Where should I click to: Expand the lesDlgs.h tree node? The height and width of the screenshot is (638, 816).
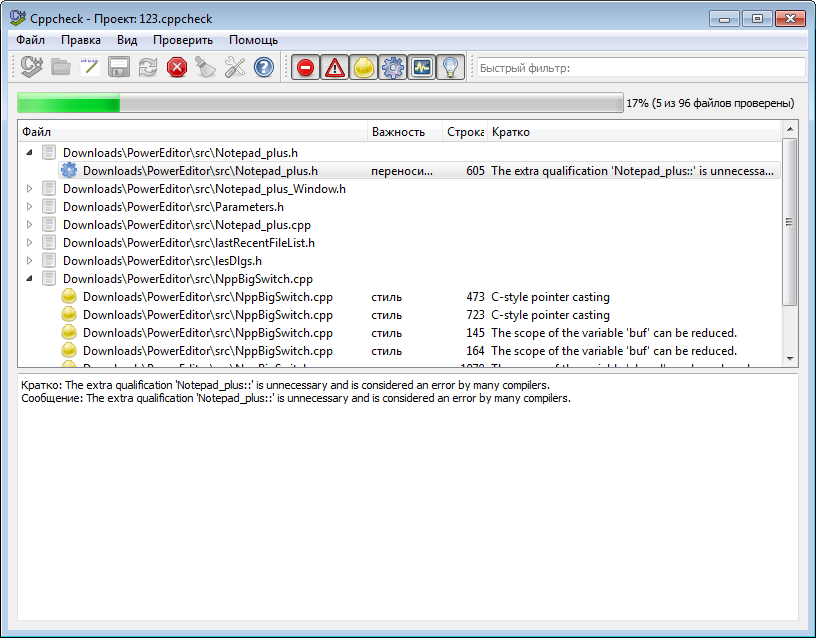[x=30, y=261]
